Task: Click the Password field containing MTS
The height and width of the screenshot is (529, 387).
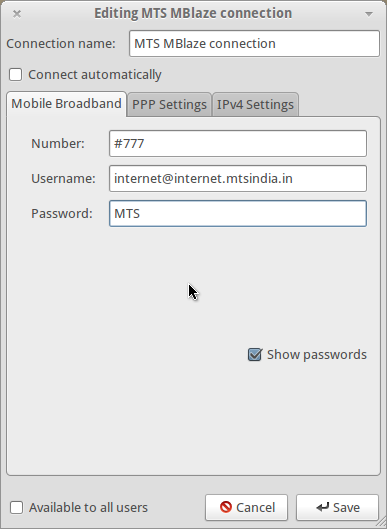Action: click(x=238, y=214)
